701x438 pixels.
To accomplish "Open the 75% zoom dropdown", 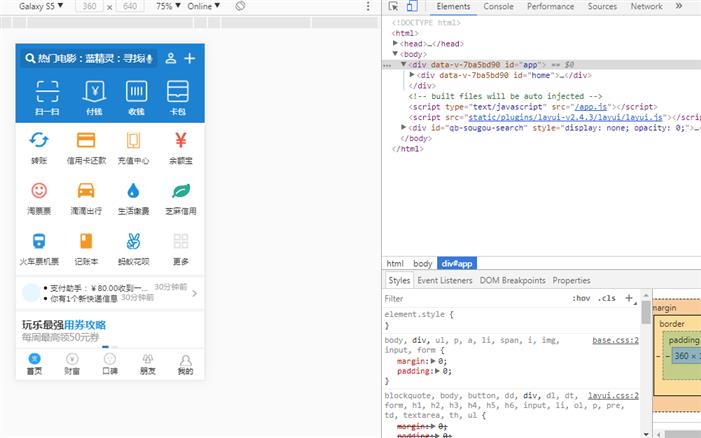I will 168,6.
